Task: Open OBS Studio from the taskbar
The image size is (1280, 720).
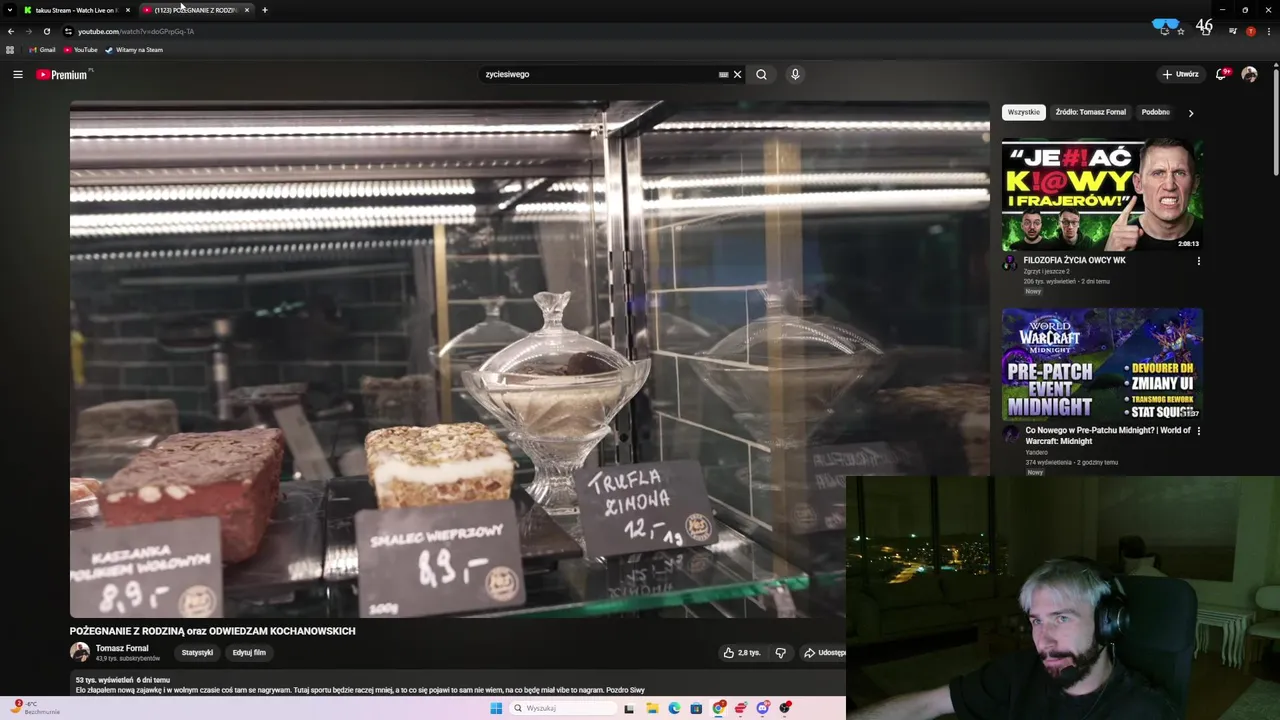Action: (785, 708)
